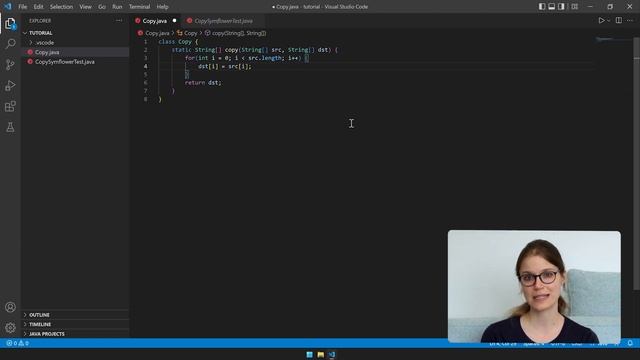Switch to the Copy.java editor tab

154,21
